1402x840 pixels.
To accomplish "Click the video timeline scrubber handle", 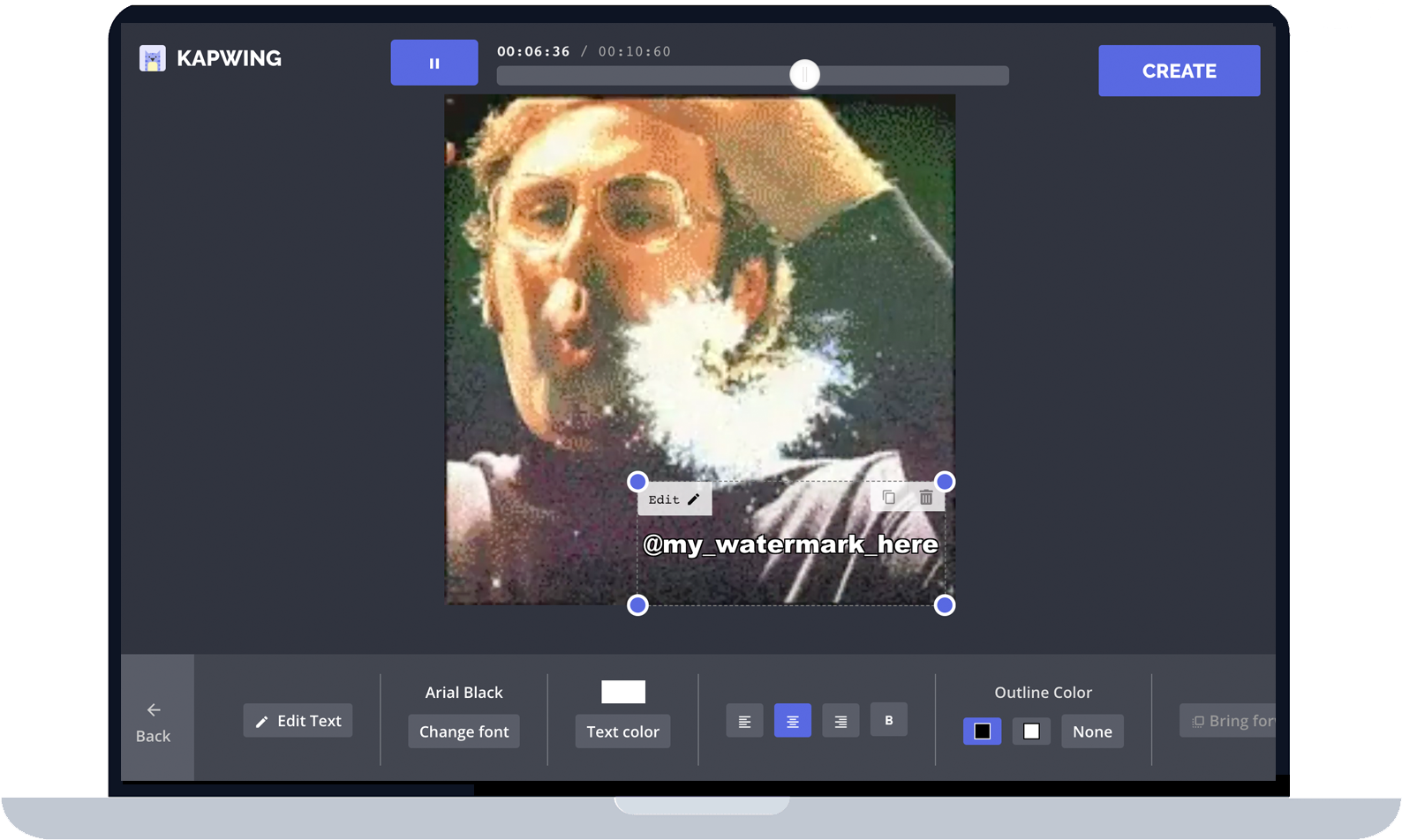I will [804, 75].
